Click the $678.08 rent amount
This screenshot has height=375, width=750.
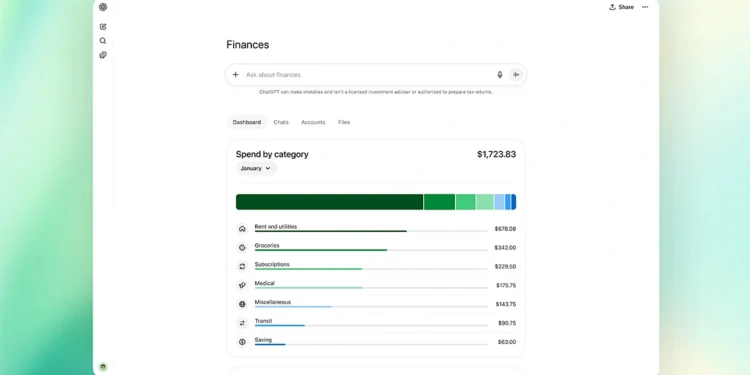click(x=505, y=229)
